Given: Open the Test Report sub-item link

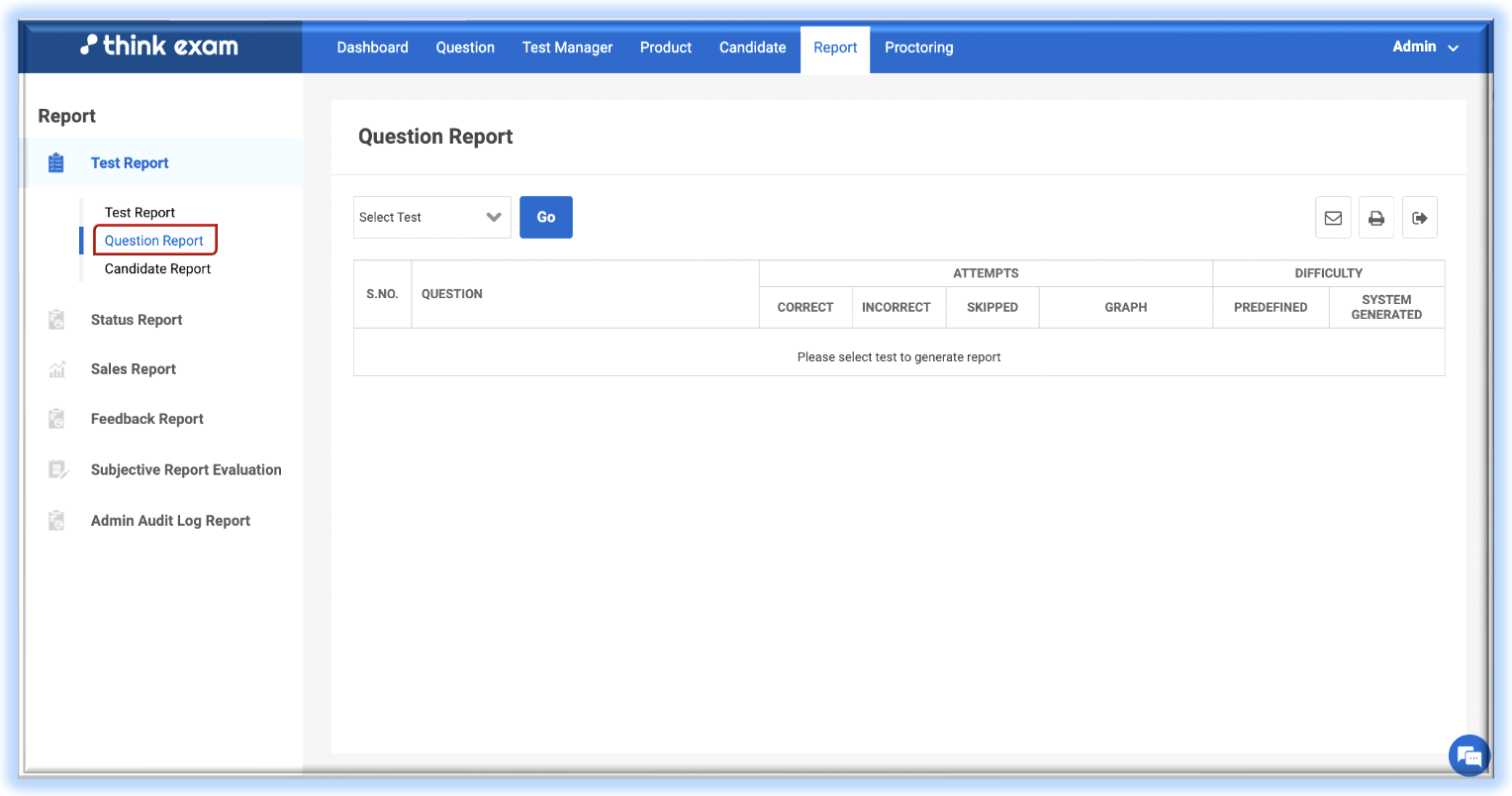Looking at the screenshot, I should click(x=140, y=213).
